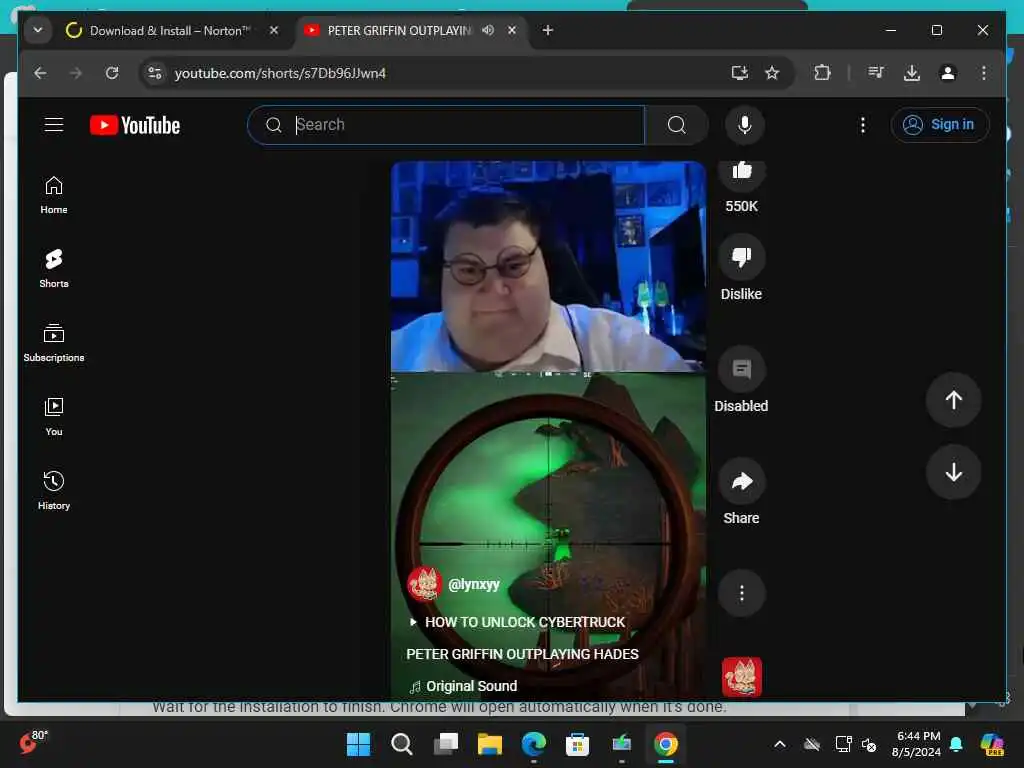Open the You section in sidebar
The height and width of the screenshot is (768, 1024).
click(x=54, y=417)
